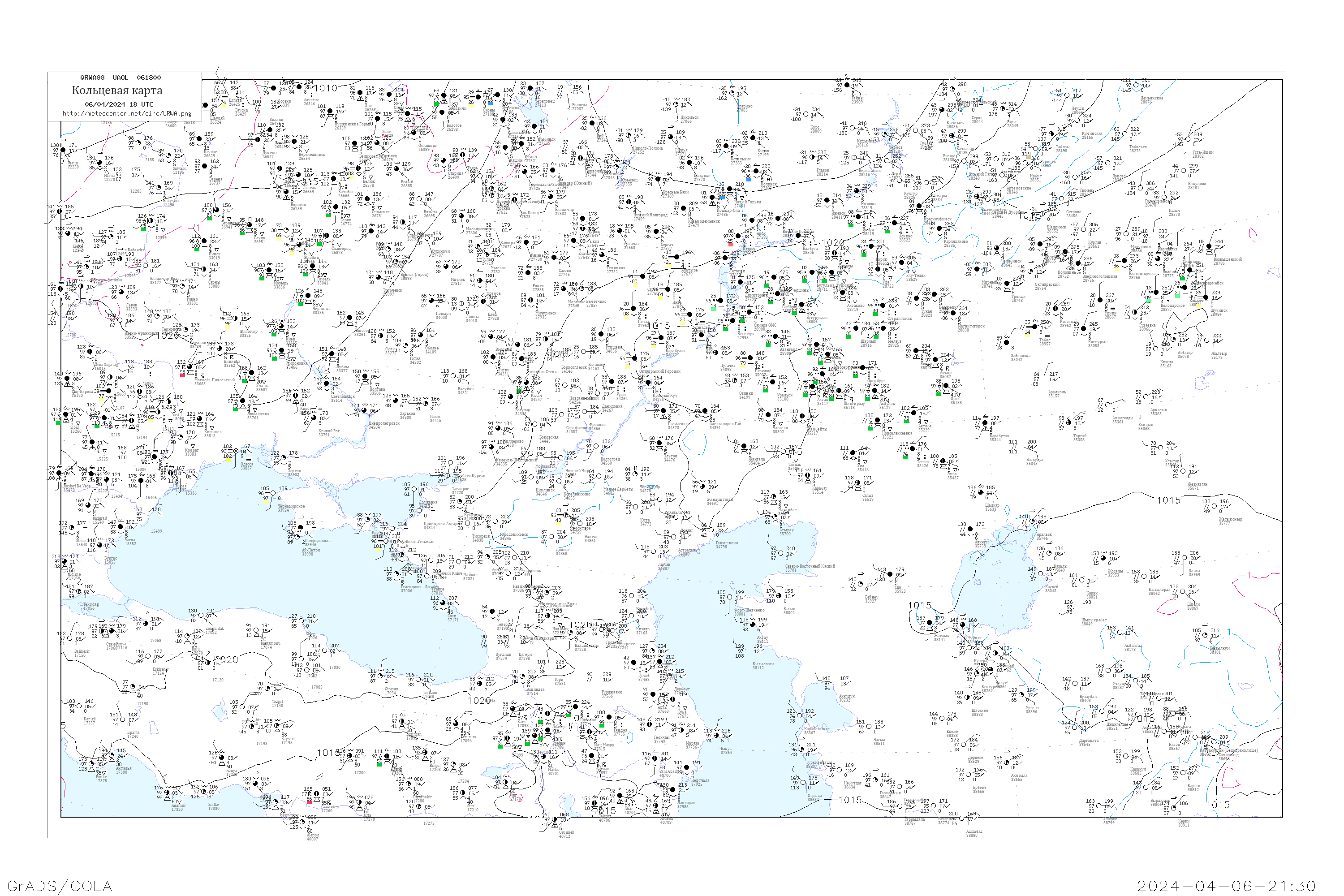The image size is (1344, 896).
Task: Click the Самарканд station name label
Action: click(x=1228, y=754)
